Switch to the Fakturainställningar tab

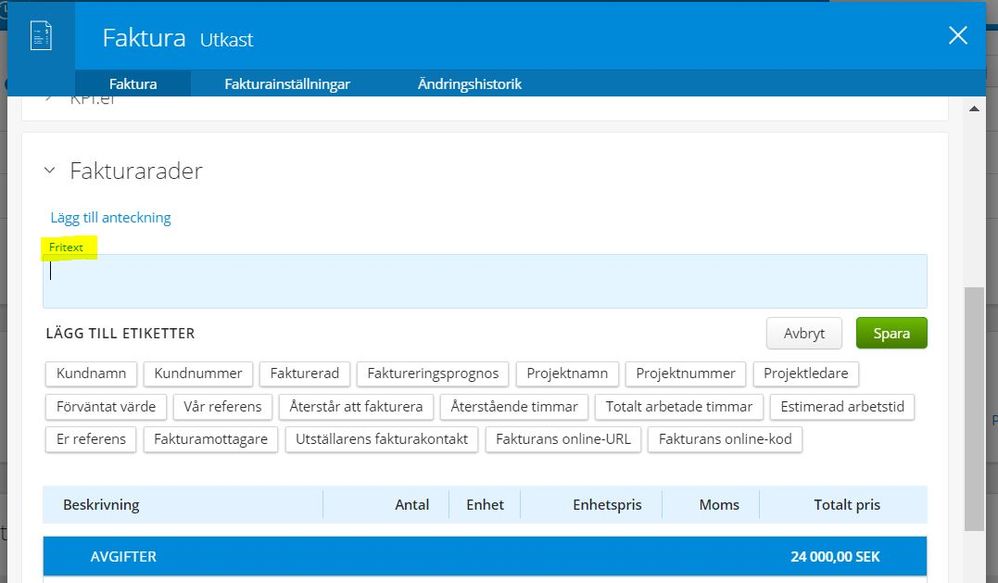click(x=287, y=84)
